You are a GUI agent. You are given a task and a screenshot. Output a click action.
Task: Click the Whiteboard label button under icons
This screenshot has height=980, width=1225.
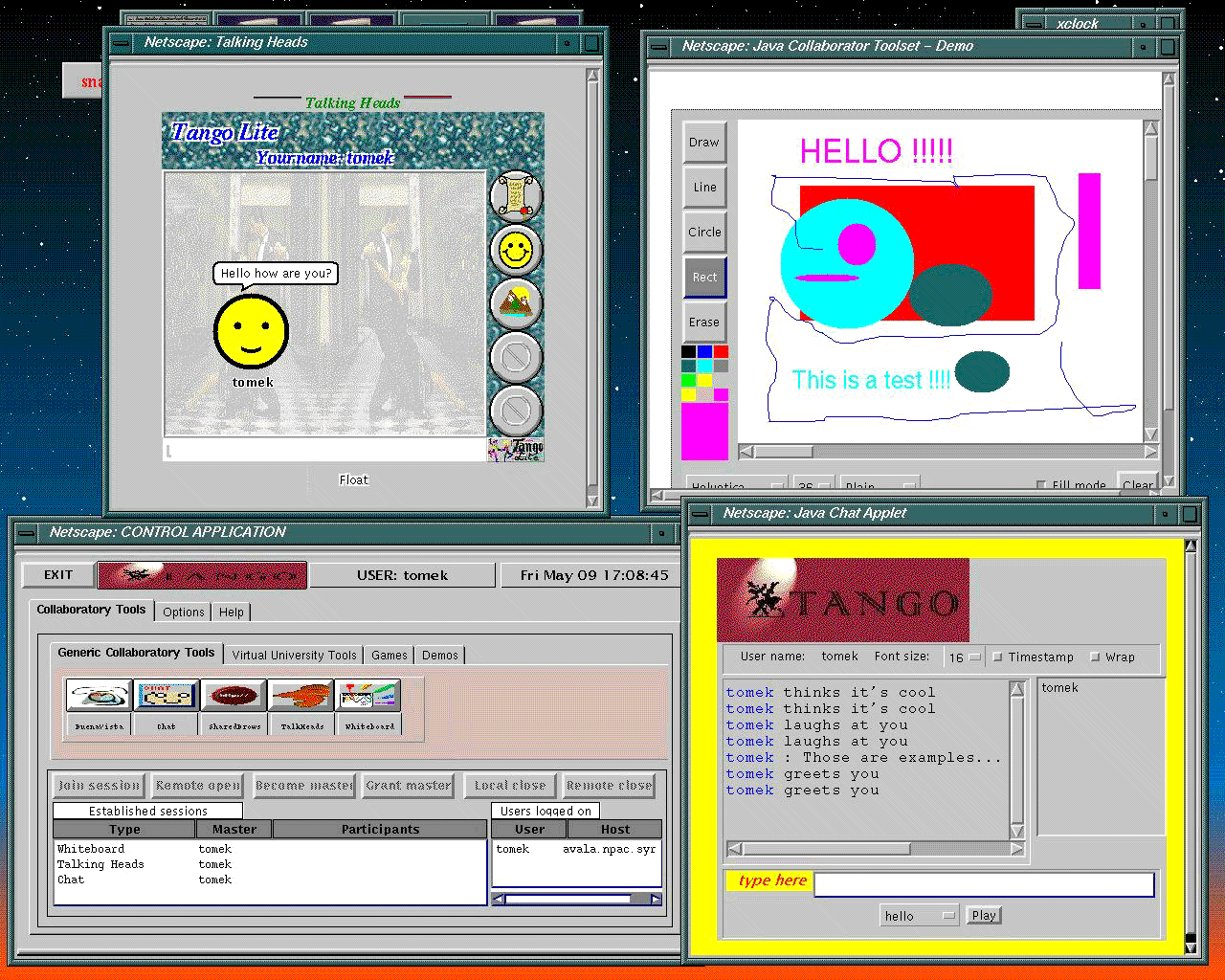click(x=368, y=726)
